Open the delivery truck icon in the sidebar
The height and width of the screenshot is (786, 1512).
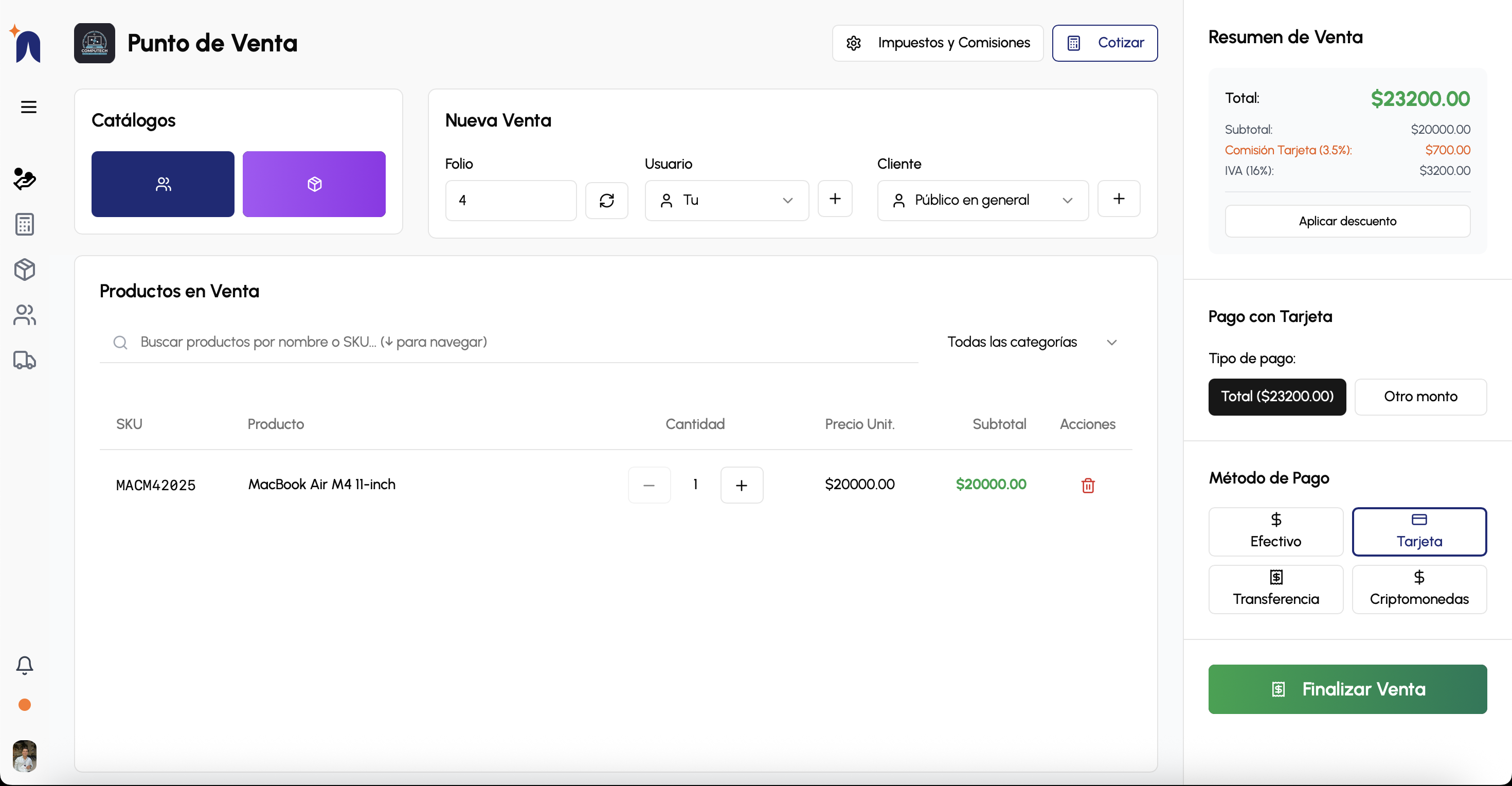coord(24,361)
